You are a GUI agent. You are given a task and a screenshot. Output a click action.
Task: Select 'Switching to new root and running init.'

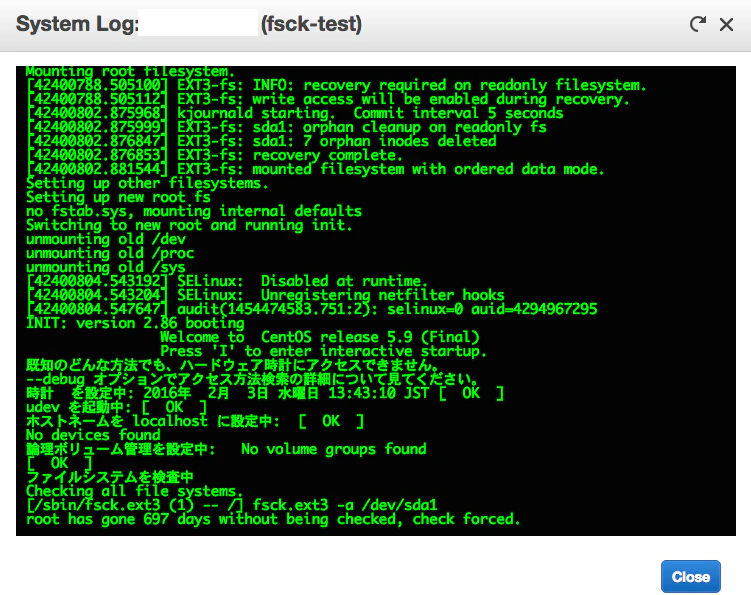coord(189,225)
